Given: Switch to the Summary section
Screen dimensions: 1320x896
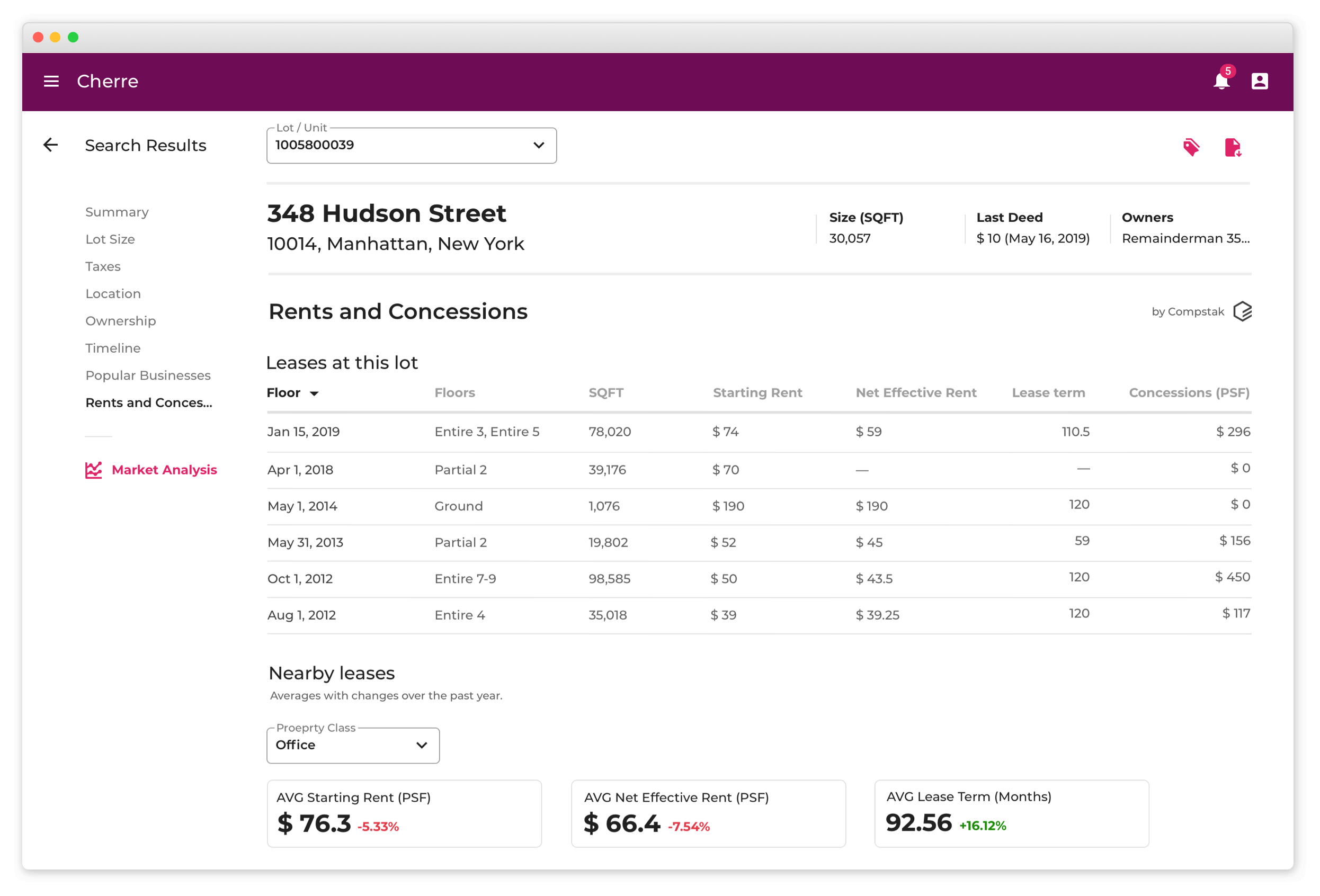Looking at the screenshot, I should coord(117,212).
